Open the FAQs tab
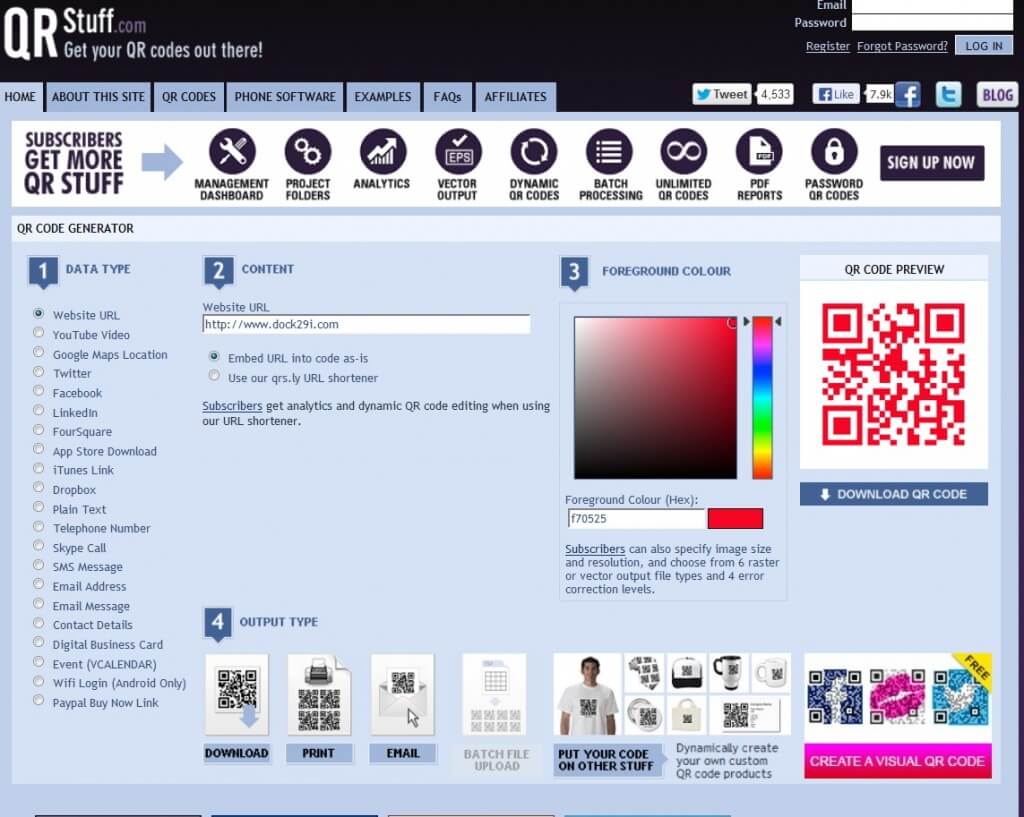 pyautogui.click(x=447, y=97)
